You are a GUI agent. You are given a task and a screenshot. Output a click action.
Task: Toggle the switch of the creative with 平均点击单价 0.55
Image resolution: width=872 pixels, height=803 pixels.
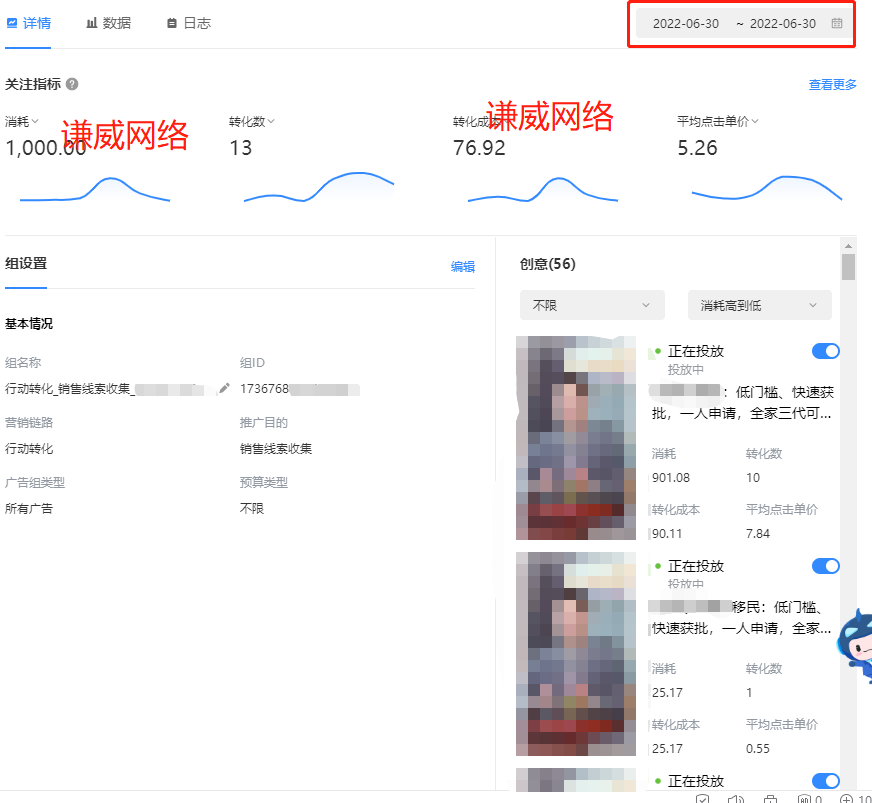point(825,566)
